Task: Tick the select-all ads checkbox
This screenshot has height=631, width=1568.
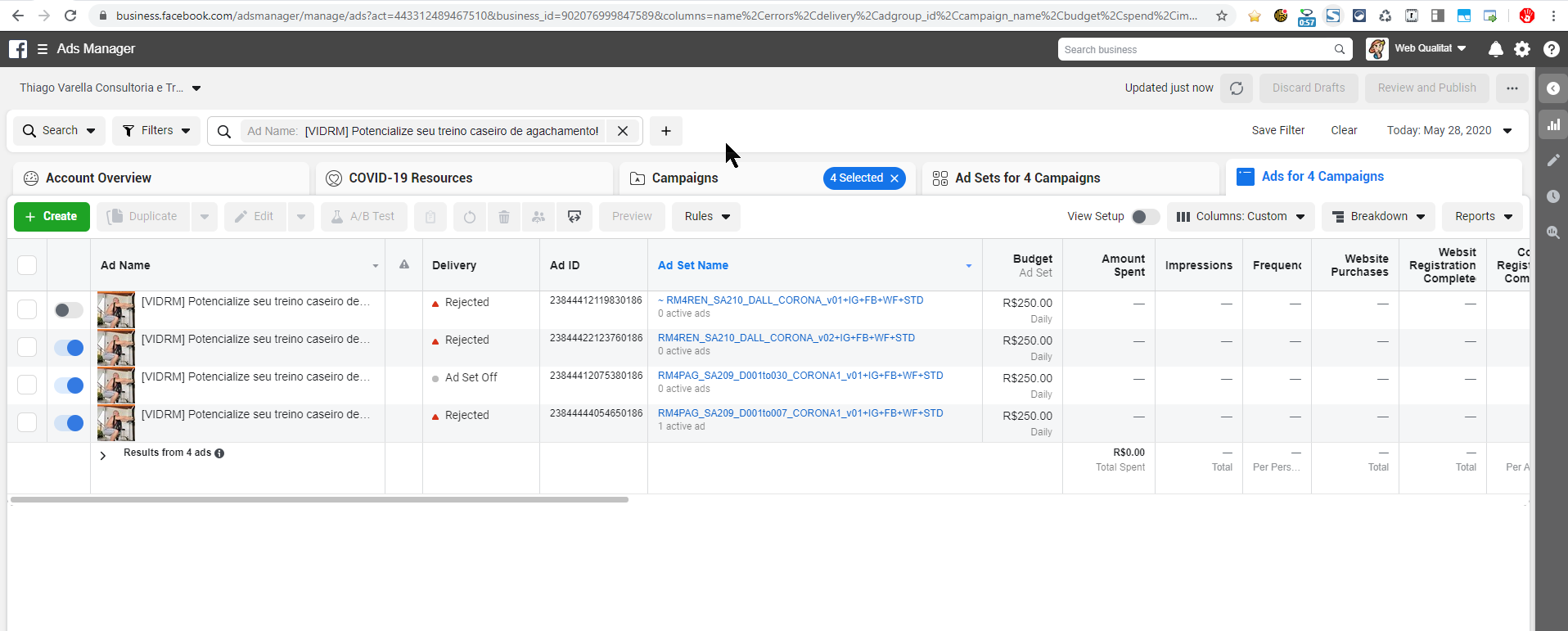Action: 27,265
